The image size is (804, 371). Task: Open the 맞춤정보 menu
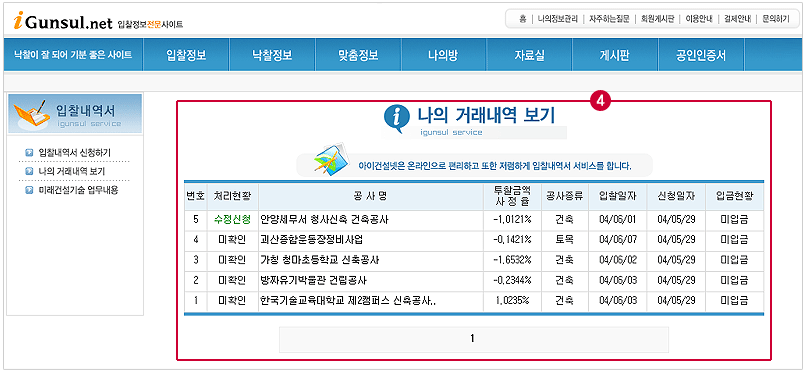358,55
